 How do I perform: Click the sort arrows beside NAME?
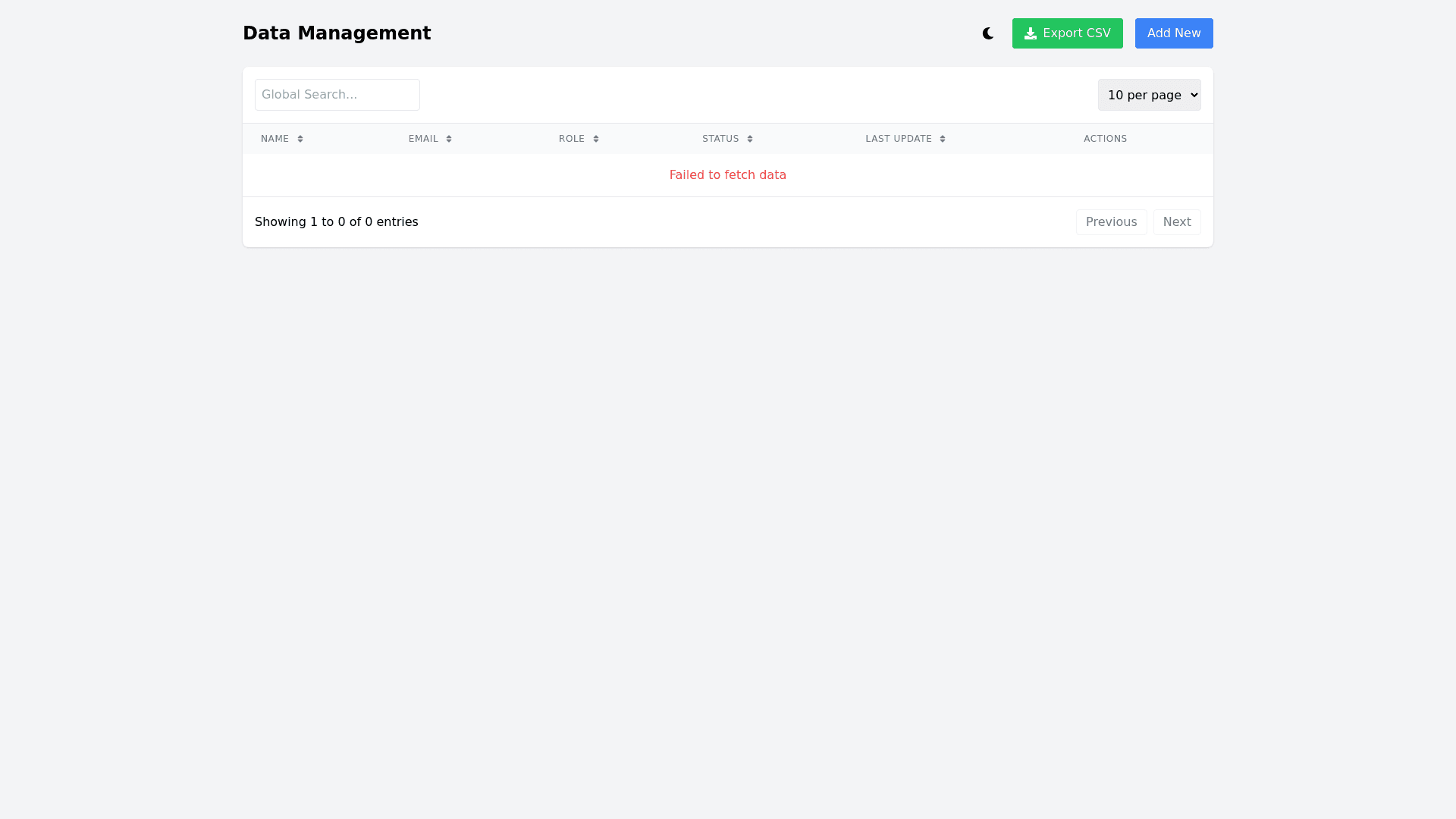point(300,139)
